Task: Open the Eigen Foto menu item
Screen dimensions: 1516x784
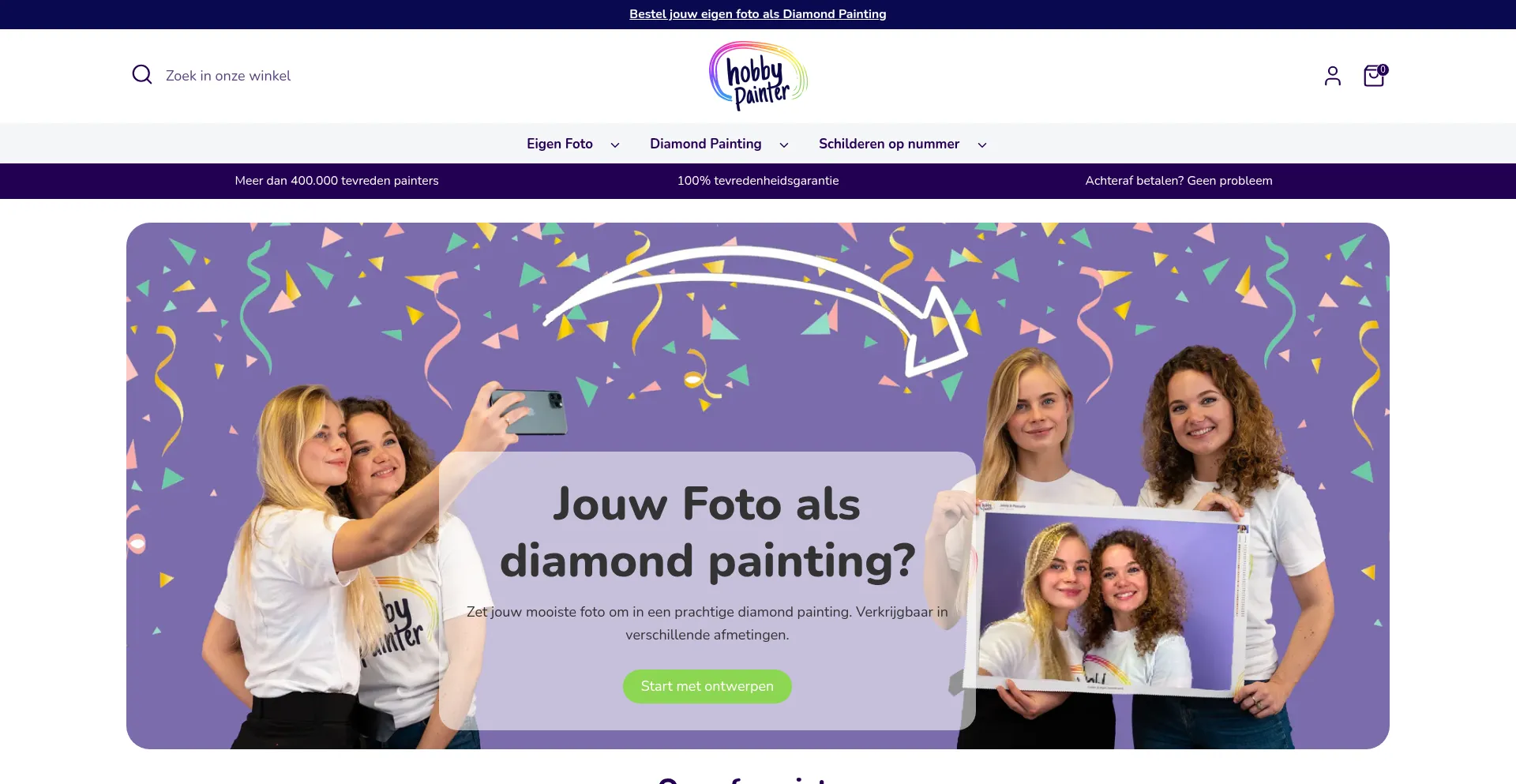Action: pos(560,144)
